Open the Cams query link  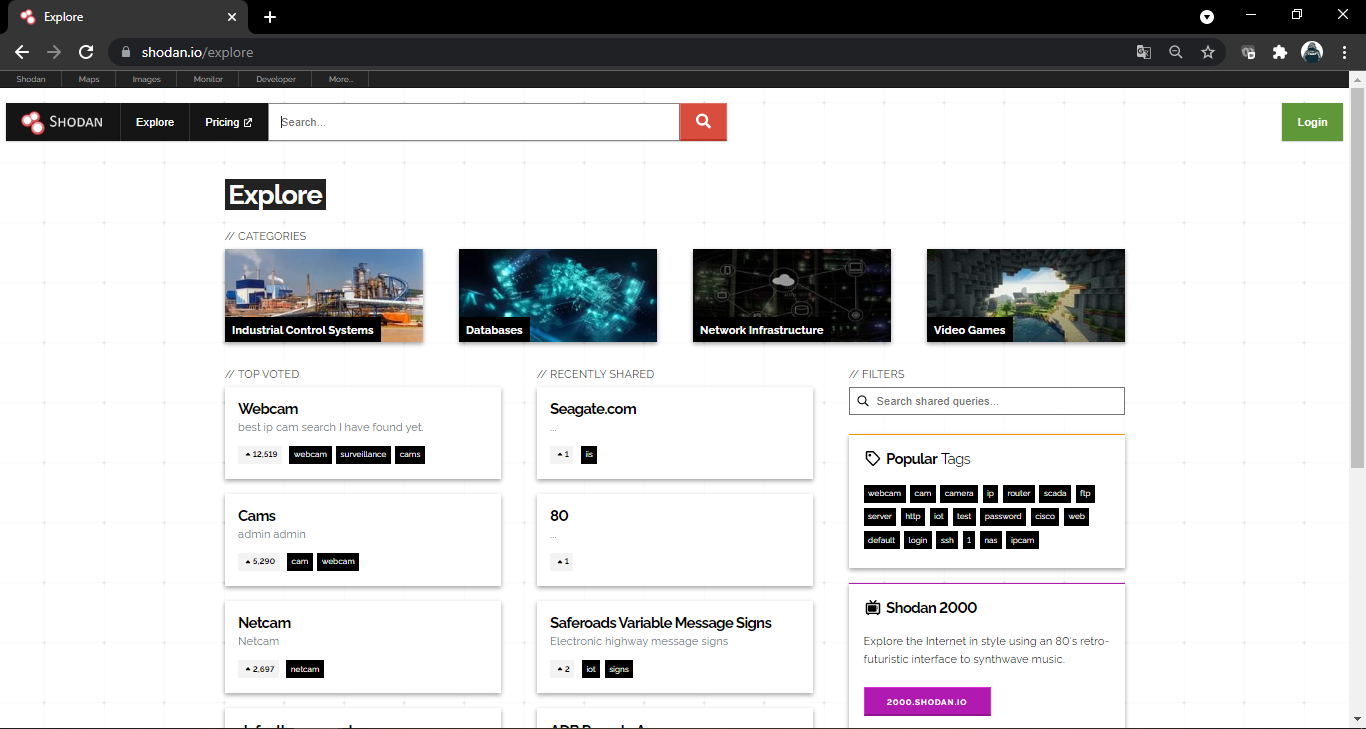point(257,515)
